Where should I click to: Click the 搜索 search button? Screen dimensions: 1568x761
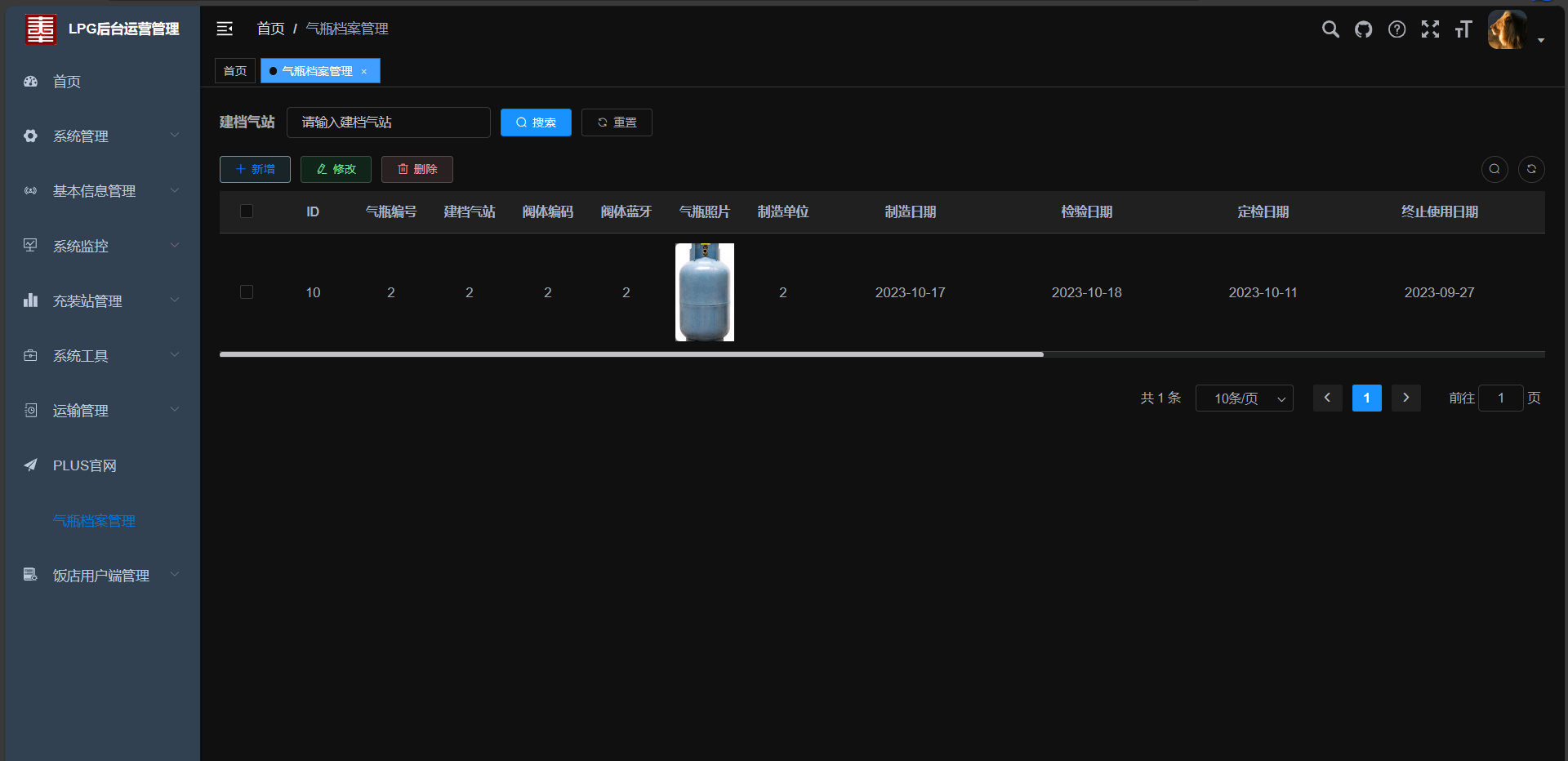pyautogui.click(x=536, y=122)
